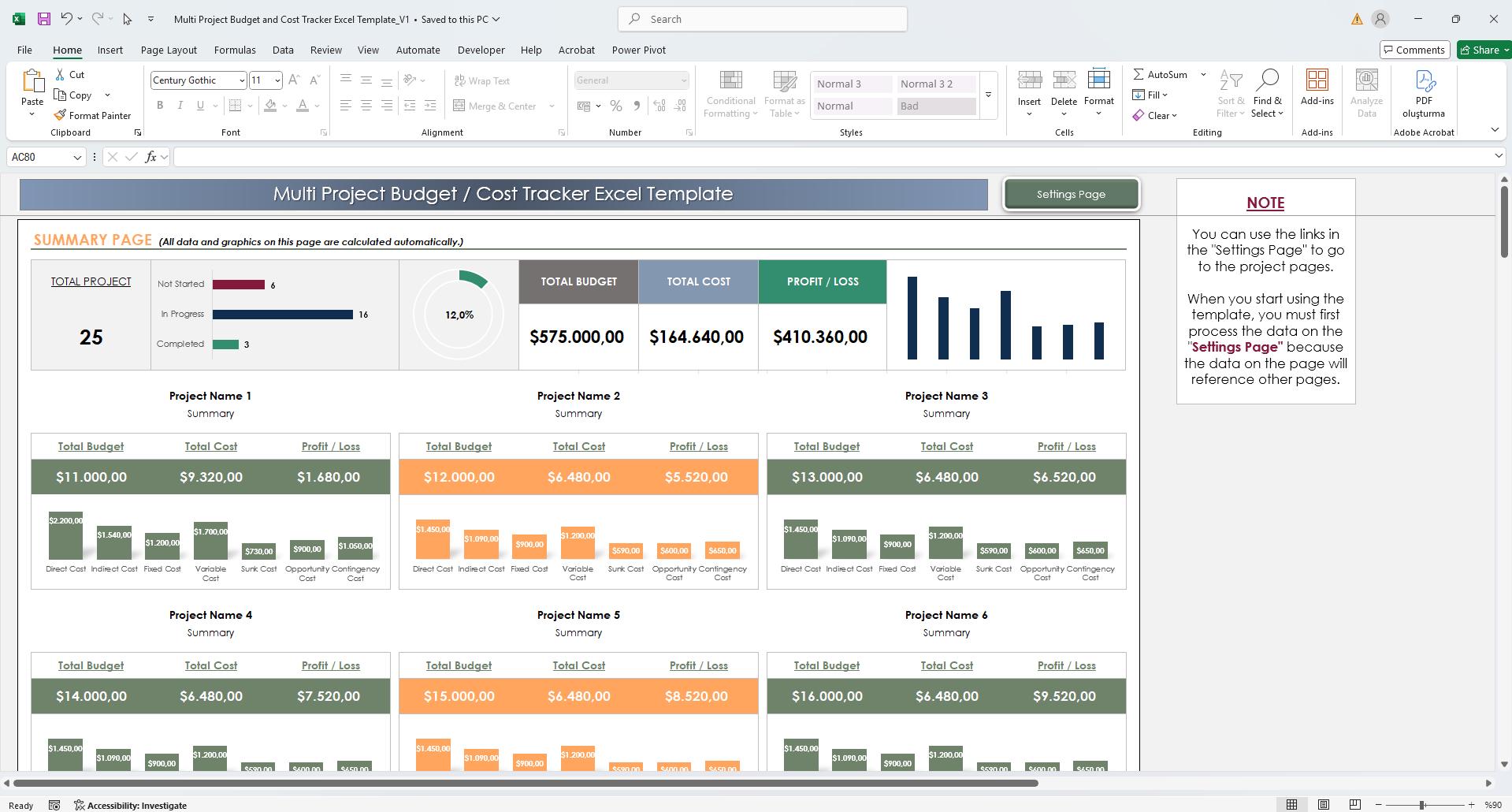This screenshot has width=1512, height=812.
Task: Click the Insert cells icon
Action: tap(1029, 80)
